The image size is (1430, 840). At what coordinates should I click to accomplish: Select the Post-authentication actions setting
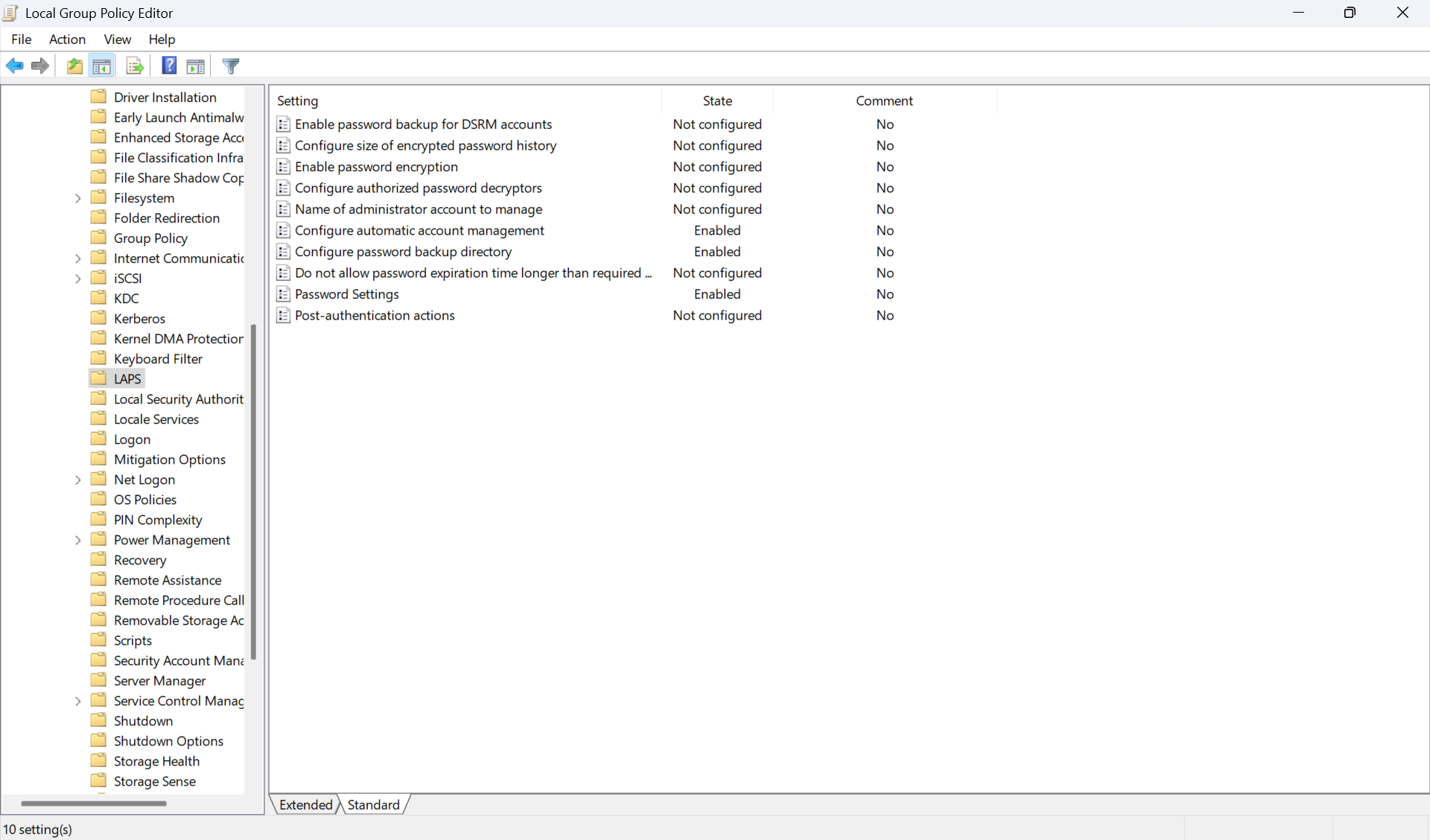coord(375,315)
